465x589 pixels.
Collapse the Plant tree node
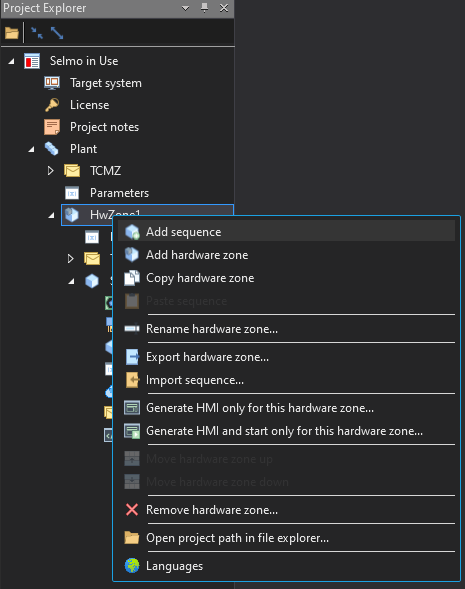(32, 150)
